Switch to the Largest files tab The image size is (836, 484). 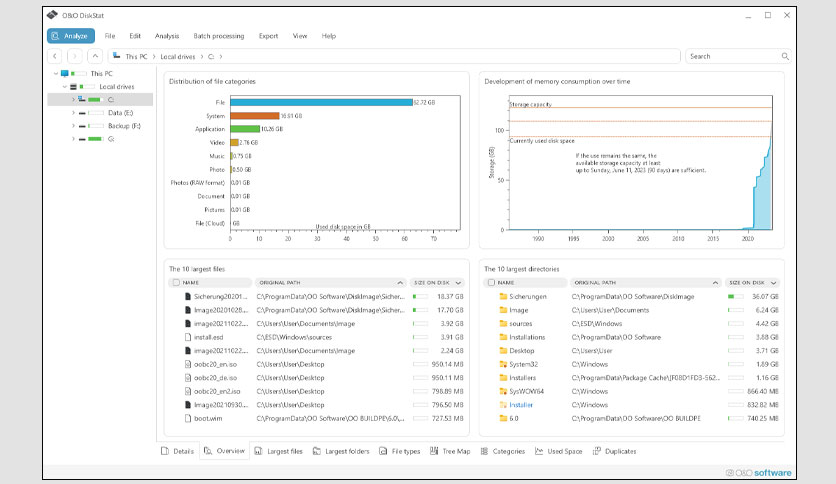(x=278, y=451)
